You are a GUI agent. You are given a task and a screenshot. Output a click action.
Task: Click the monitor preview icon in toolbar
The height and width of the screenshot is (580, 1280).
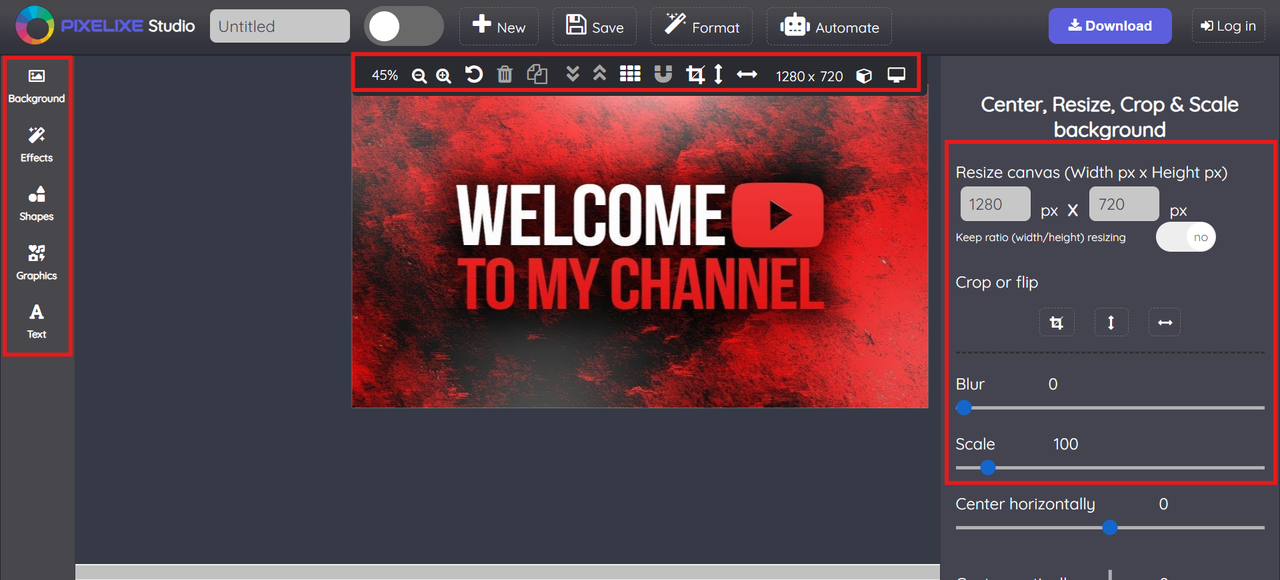(x=896, y=75)
